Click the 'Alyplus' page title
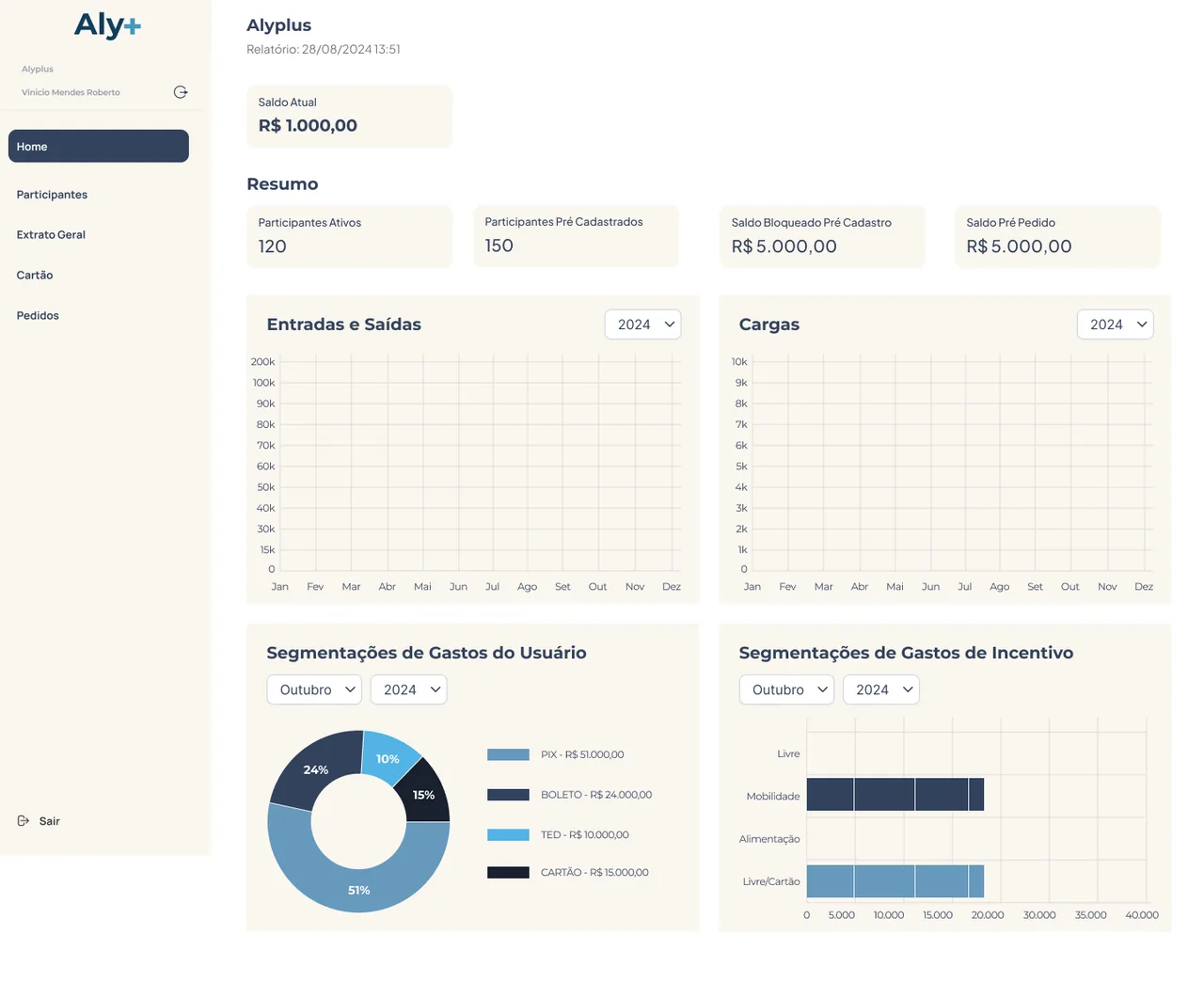 [278, 25]
